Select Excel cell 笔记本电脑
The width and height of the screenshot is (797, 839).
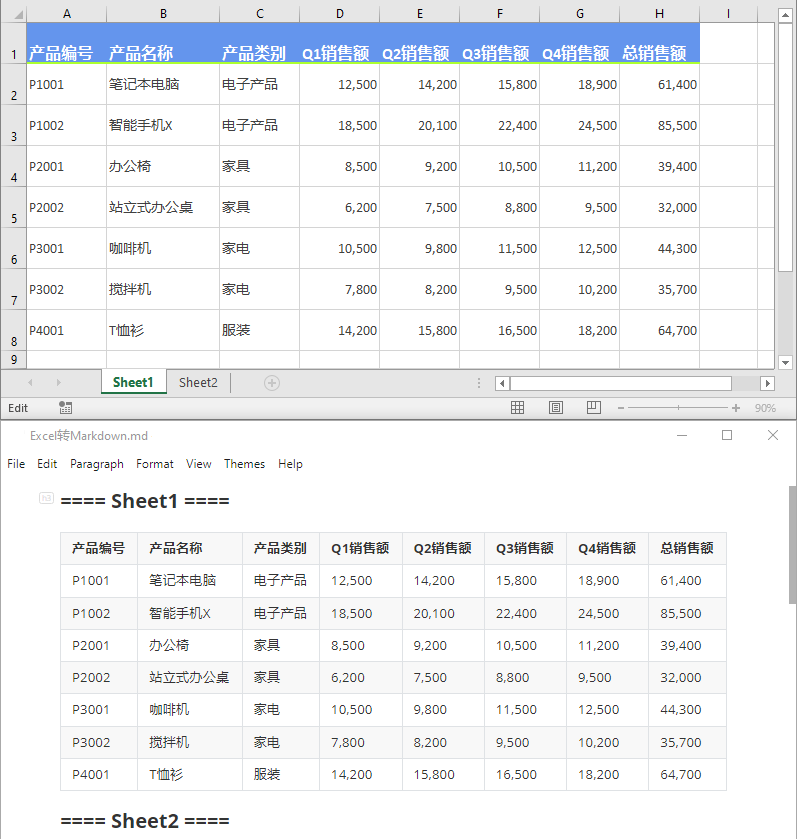(163, 85)
